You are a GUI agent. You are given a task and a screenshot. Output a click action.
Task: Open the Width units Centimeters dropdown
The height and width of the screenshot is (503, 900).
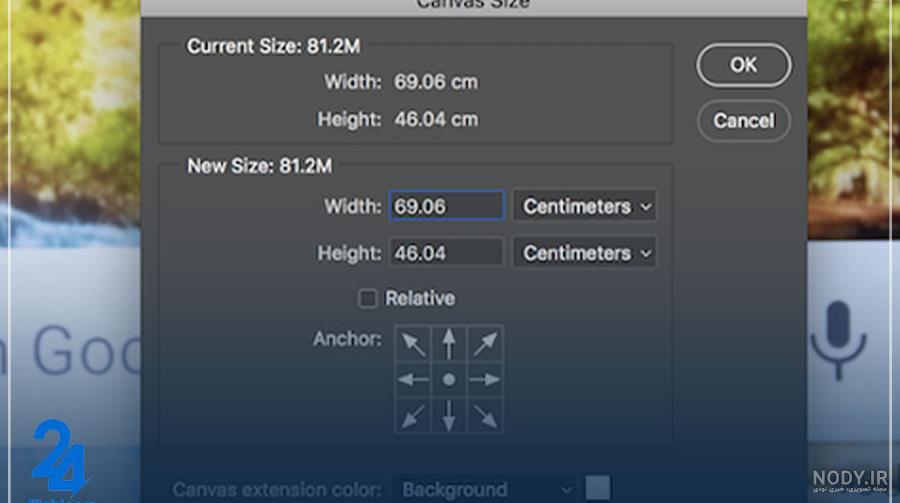pyautogui.click(x=585, y=206)
